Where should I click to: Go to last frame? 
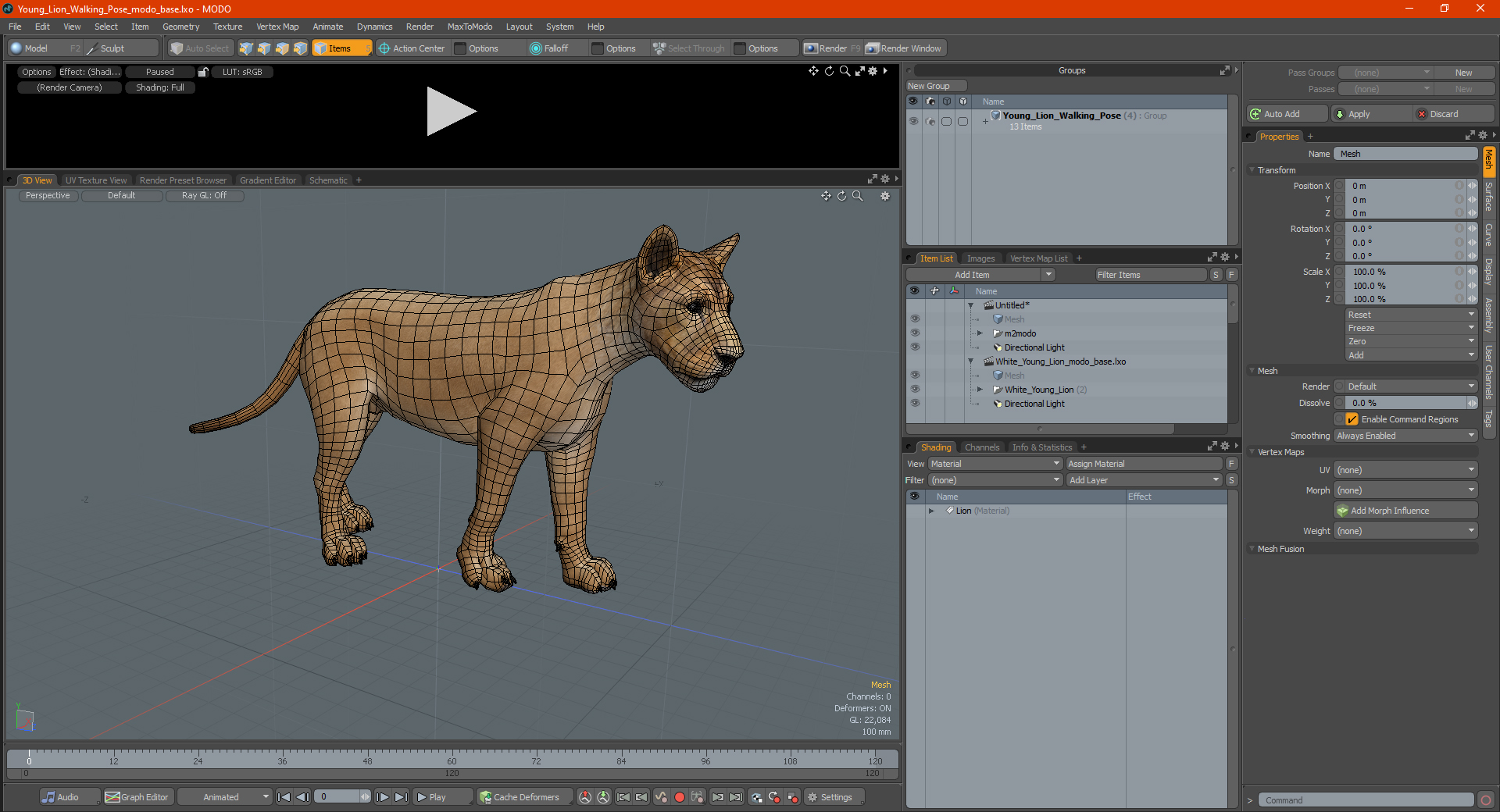(401, 797)
